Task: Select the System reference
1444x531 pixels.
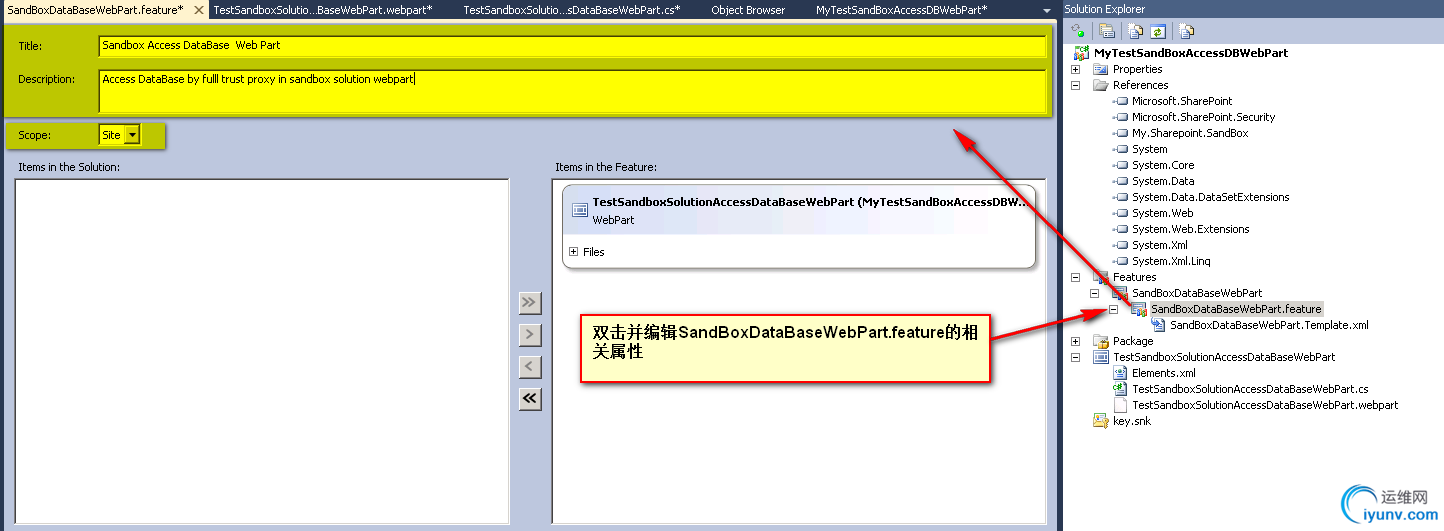Action: tap(1149, 149)
